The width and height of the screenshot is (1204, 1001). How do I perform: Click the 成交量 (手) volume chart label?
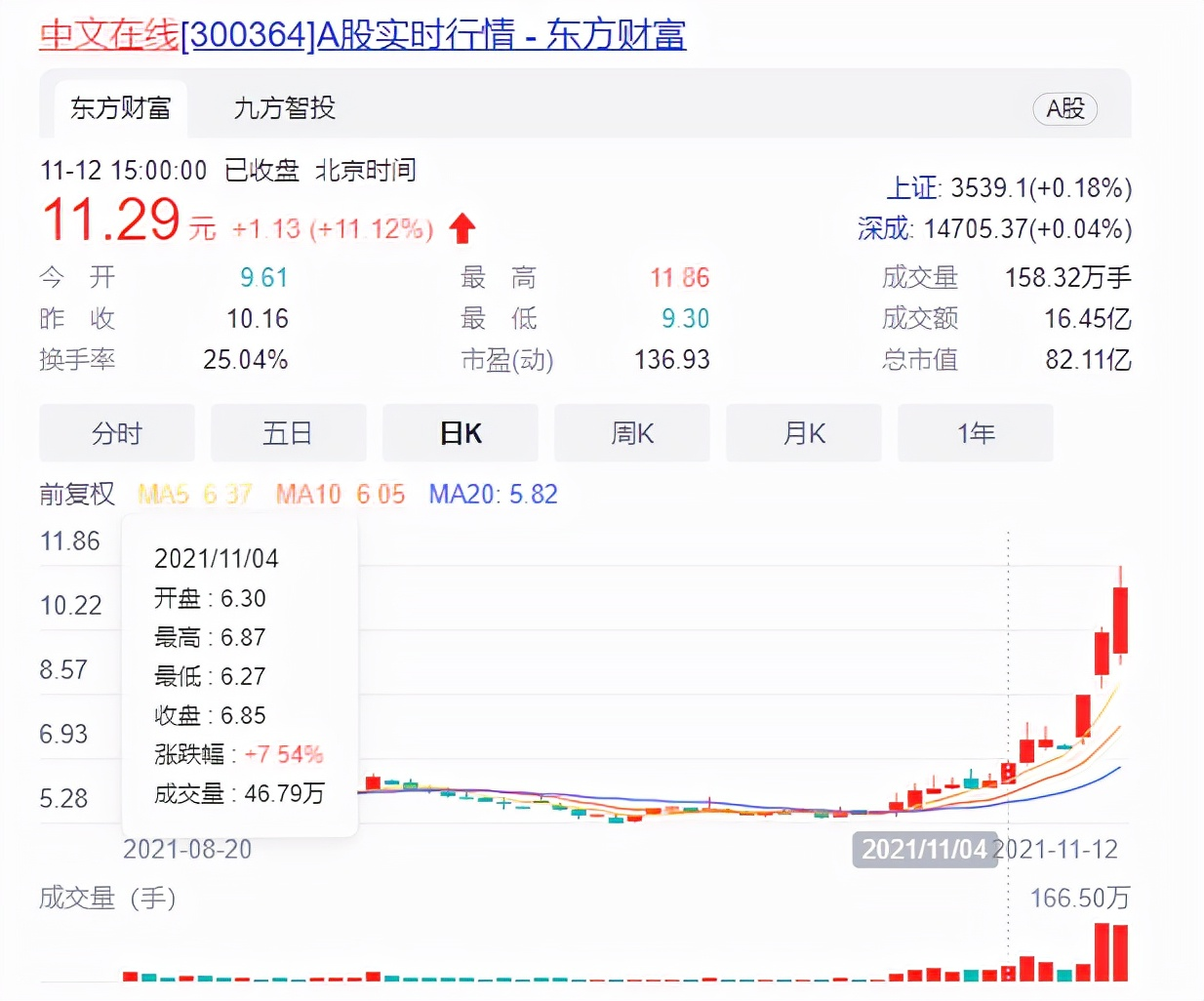(x=107, y=898)
